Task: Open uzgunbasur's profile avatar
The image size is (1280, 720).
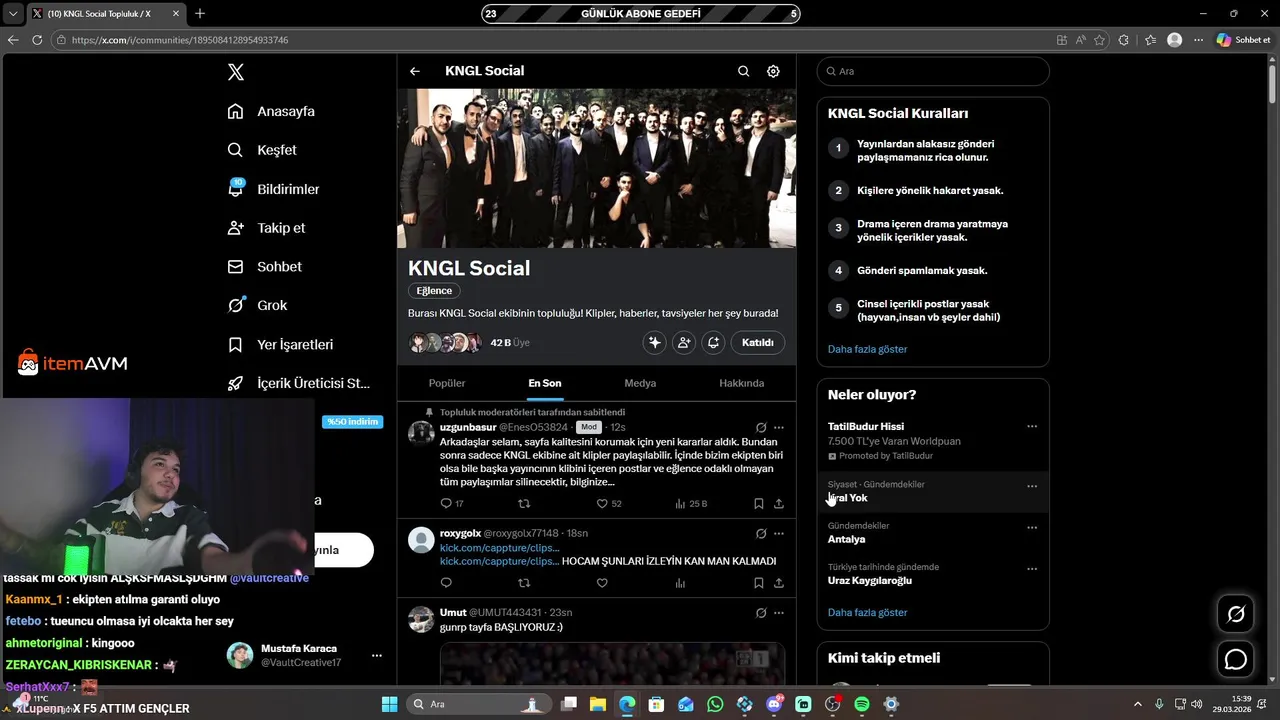Action: (421, 433)
